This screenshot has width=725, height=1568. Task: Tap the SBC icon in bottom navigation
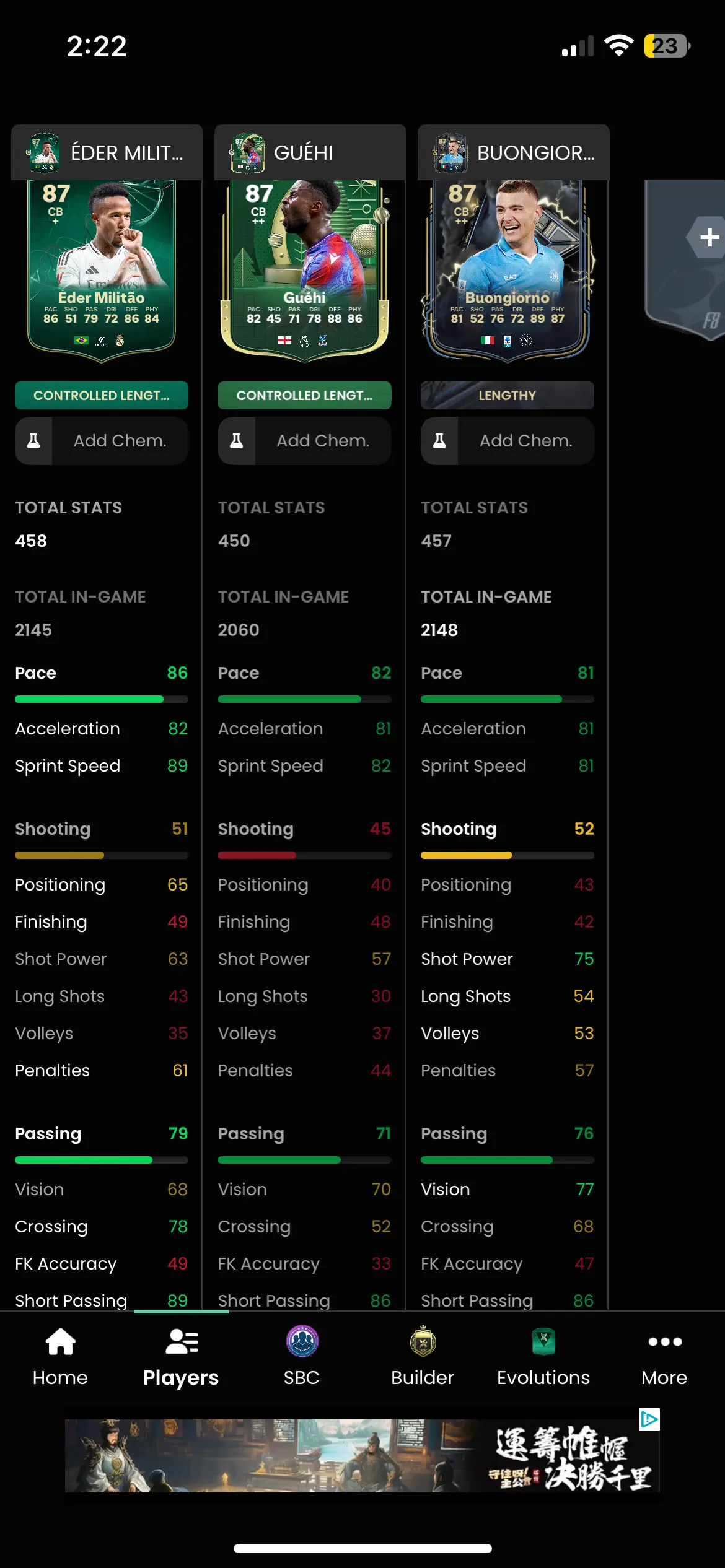pos(302,1341)
